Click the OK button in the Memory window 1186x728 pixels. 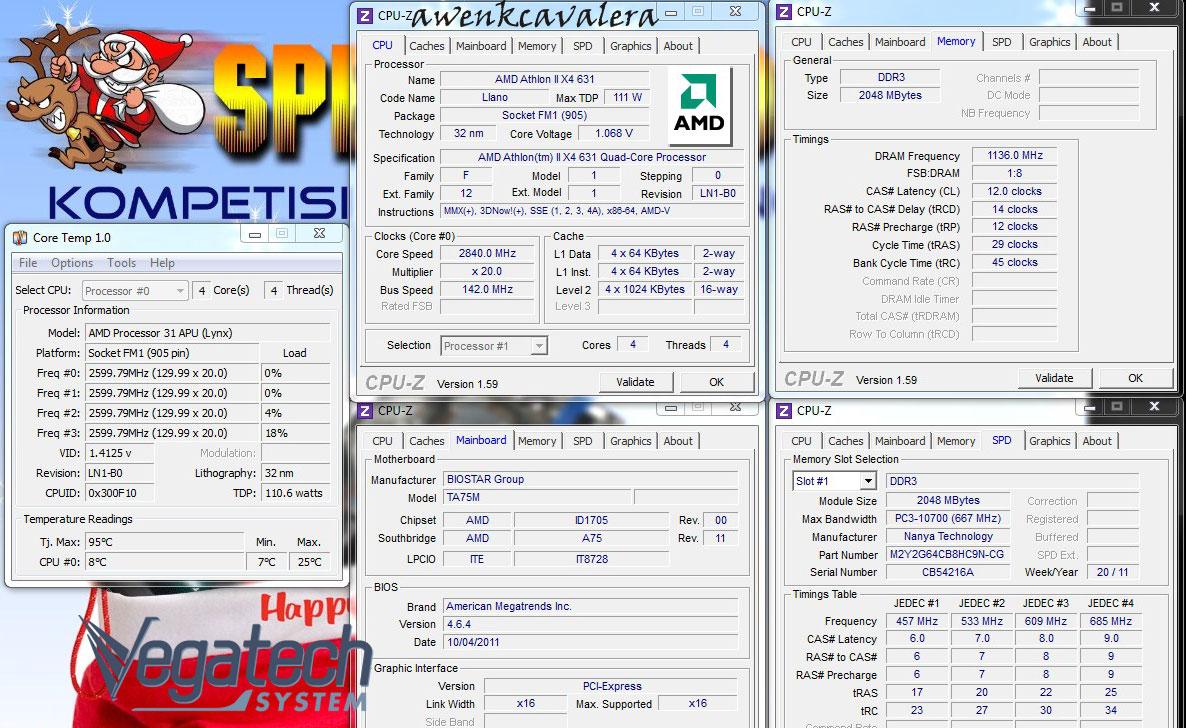pos(1135,378)
